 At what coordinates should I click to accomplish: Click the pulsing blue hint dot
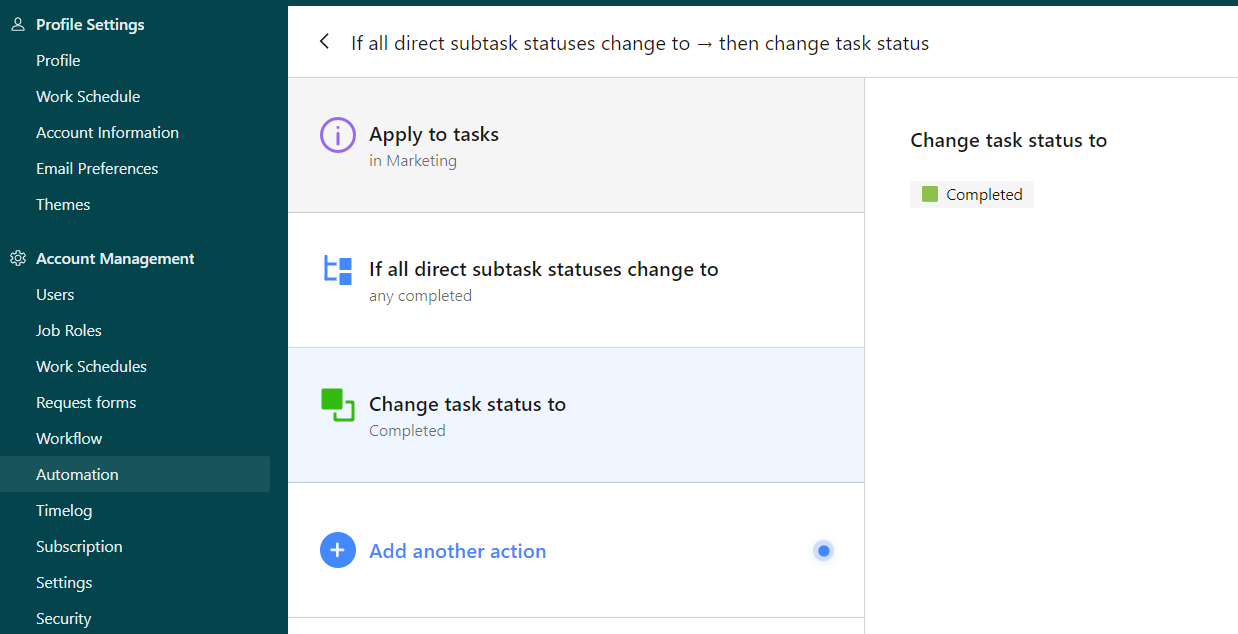point(823,550)
